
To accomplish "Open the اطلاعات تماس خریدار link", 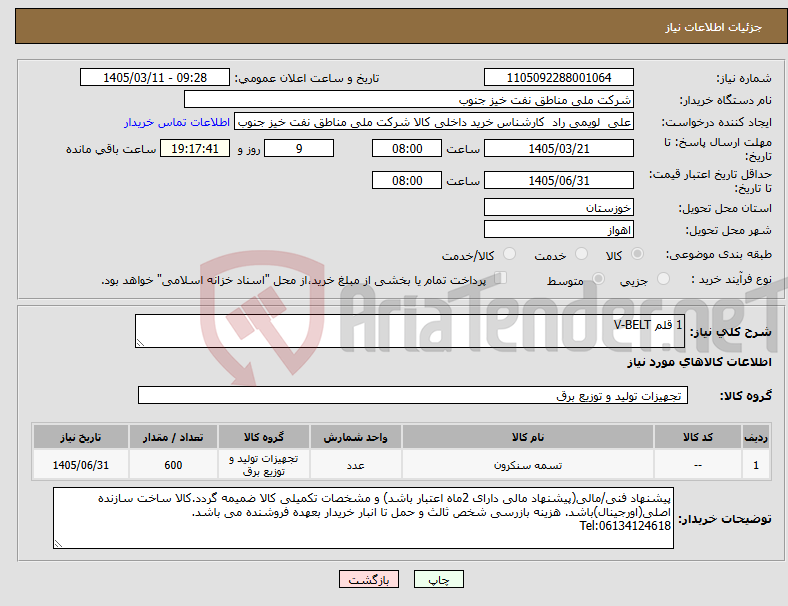I will (x=177, y=122).
